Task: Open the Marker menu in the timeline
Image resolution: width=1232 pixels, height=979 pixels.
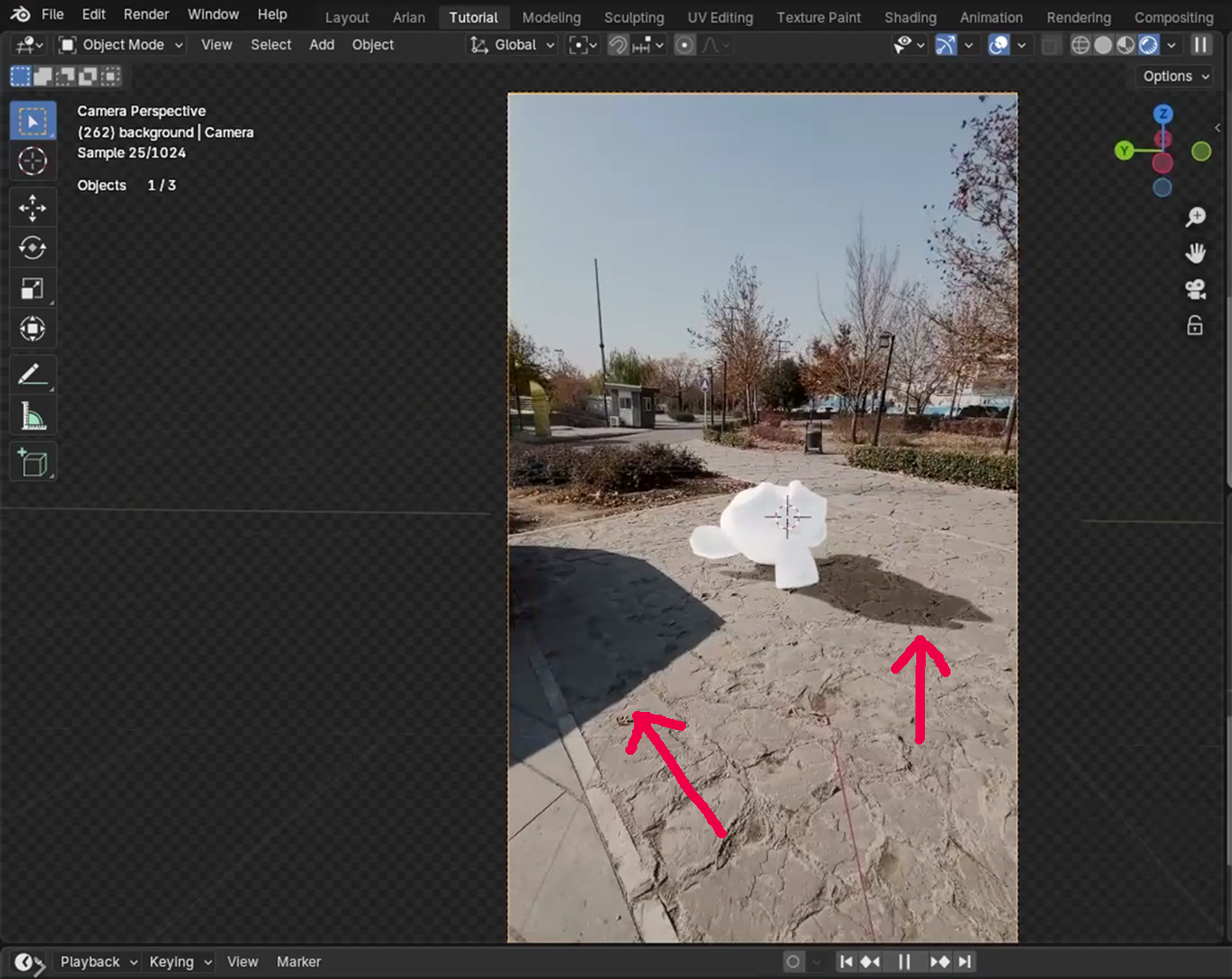Action: pos(299,962)
